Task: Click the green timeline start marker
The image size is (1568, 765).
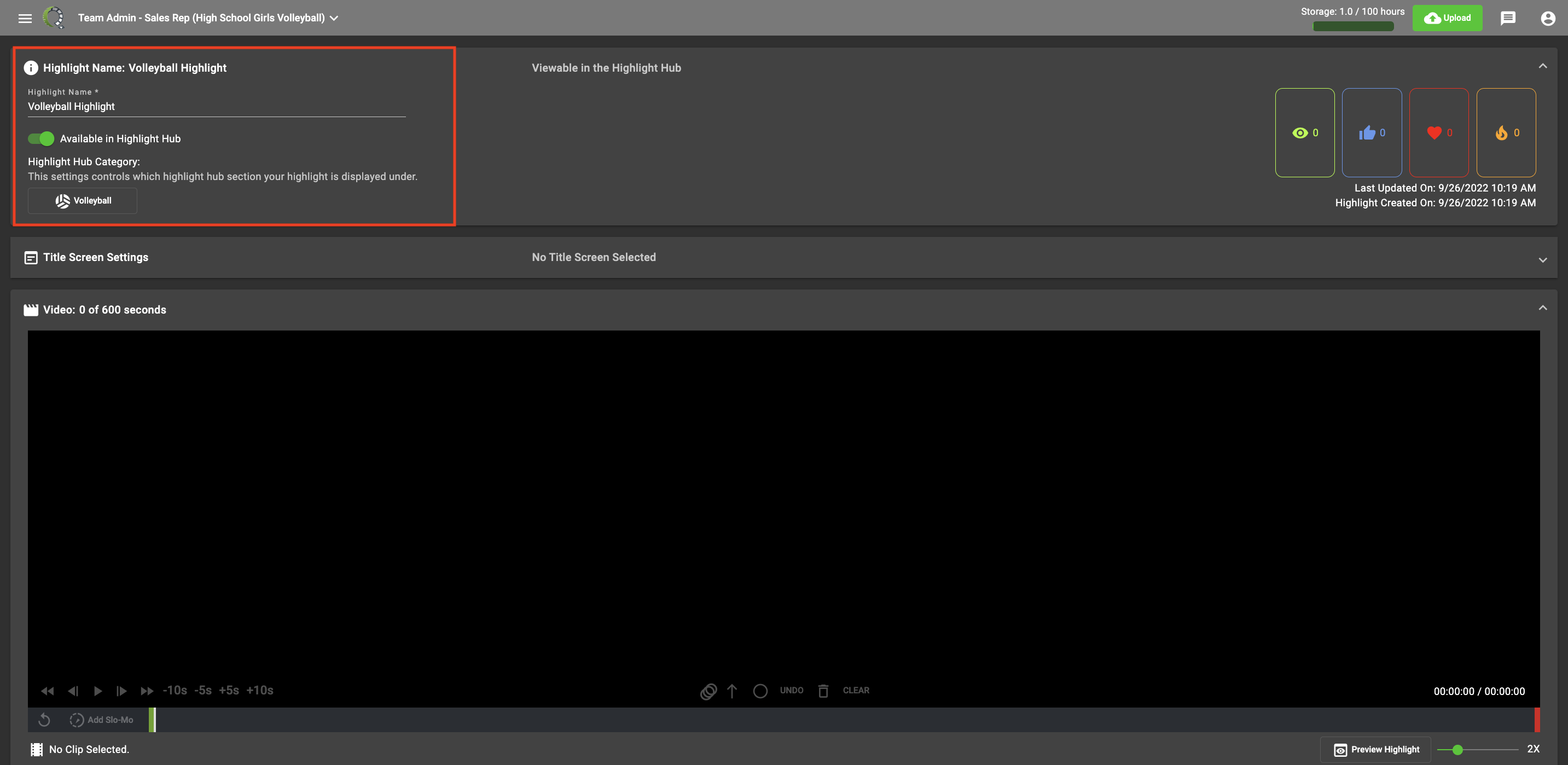Action: [152, 720]
